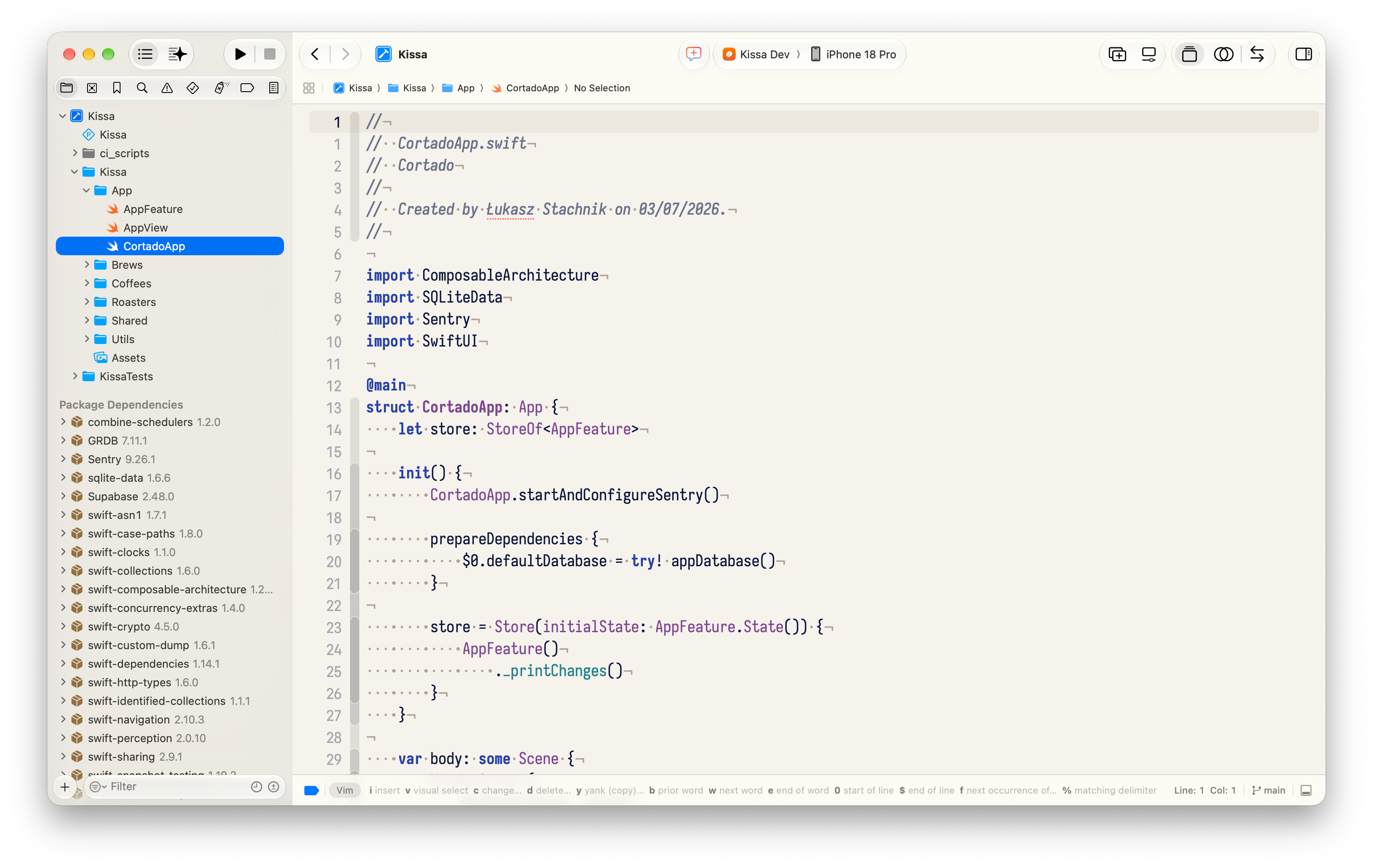Add a new file with plus button

tap(65, 787)
